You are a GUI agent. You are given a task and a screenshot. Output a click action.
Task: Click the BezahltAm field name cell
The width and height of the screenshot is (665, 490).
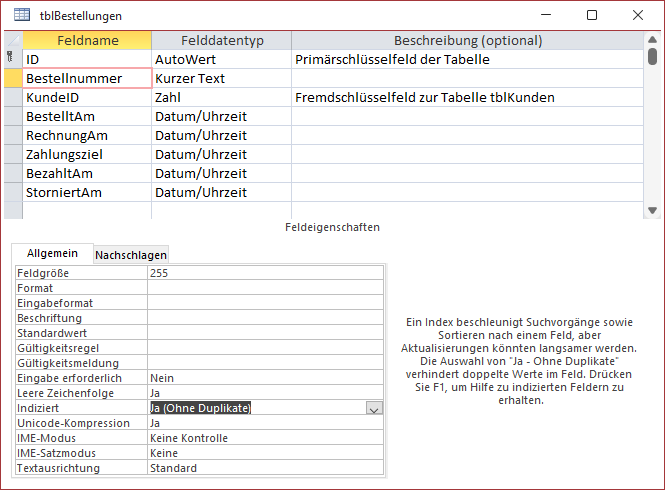[x=87, y=174]
